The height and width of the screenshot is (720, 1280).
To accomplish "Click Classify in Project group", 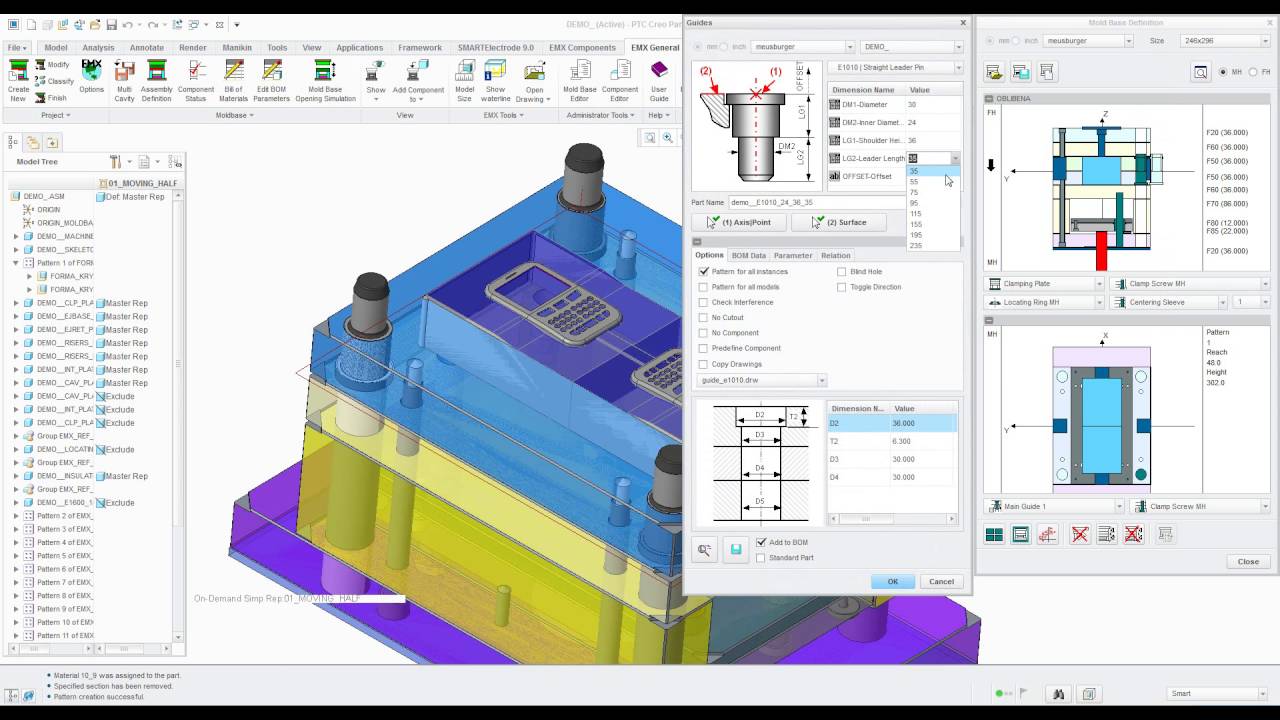I will click(54, 81).
